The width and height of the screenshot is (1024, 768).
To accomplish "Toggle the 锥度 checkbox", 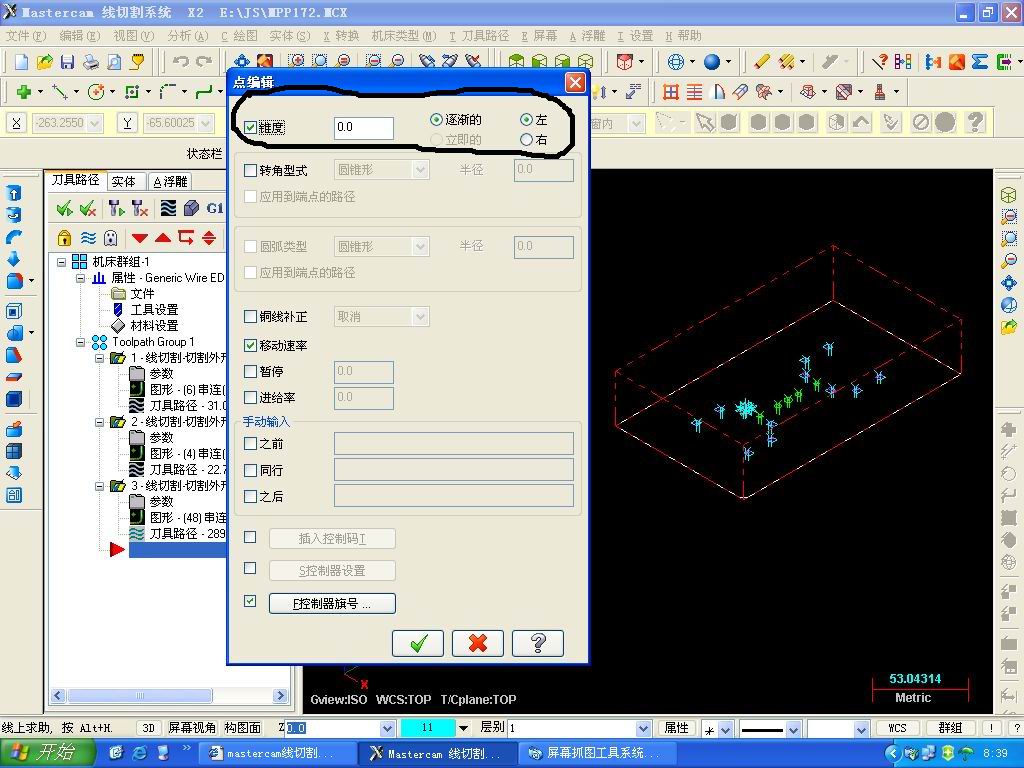I will pyautogui.click(x=250, y=127).
